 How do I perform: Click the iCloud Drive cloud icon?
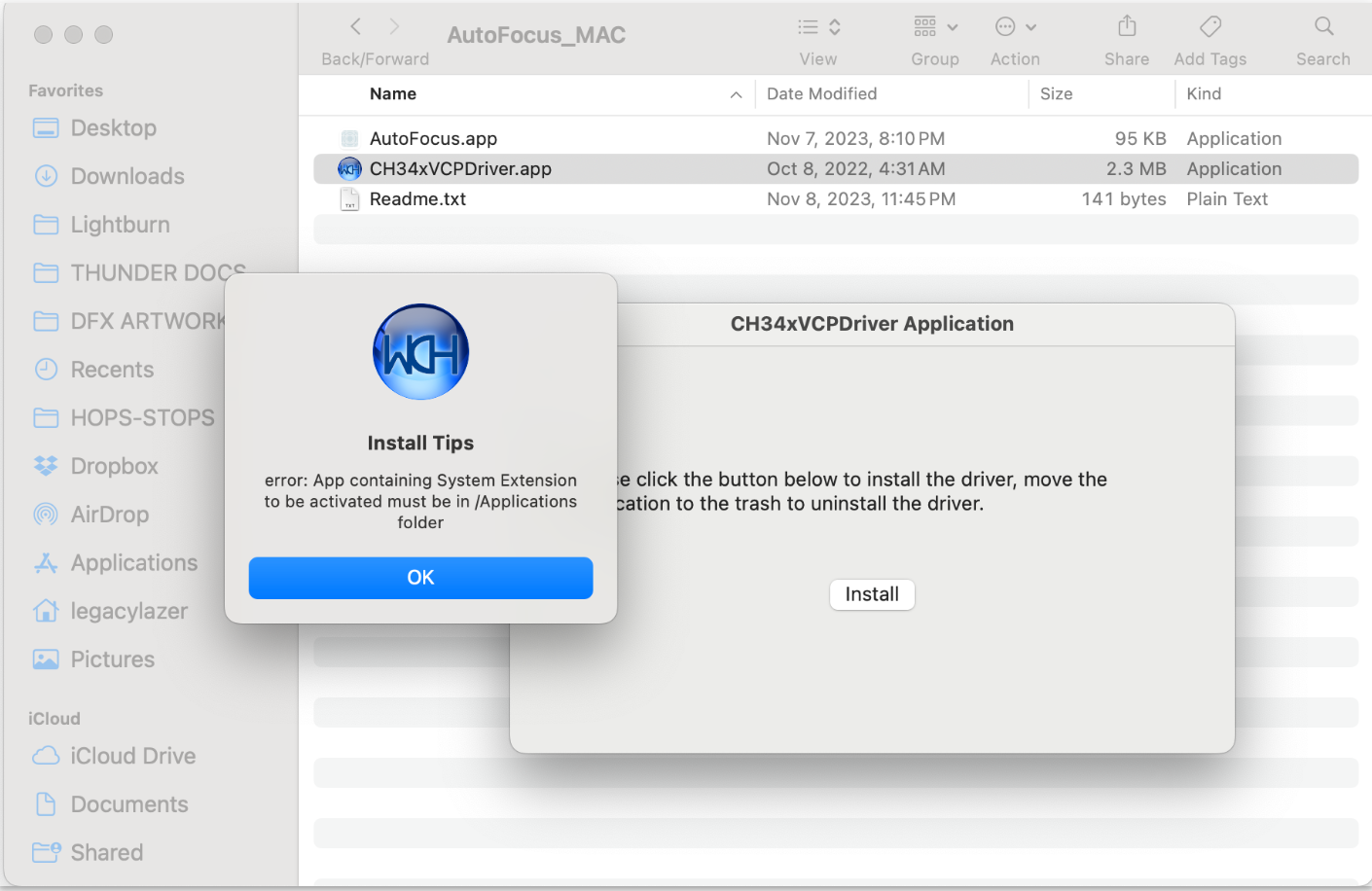pos(46,756)
